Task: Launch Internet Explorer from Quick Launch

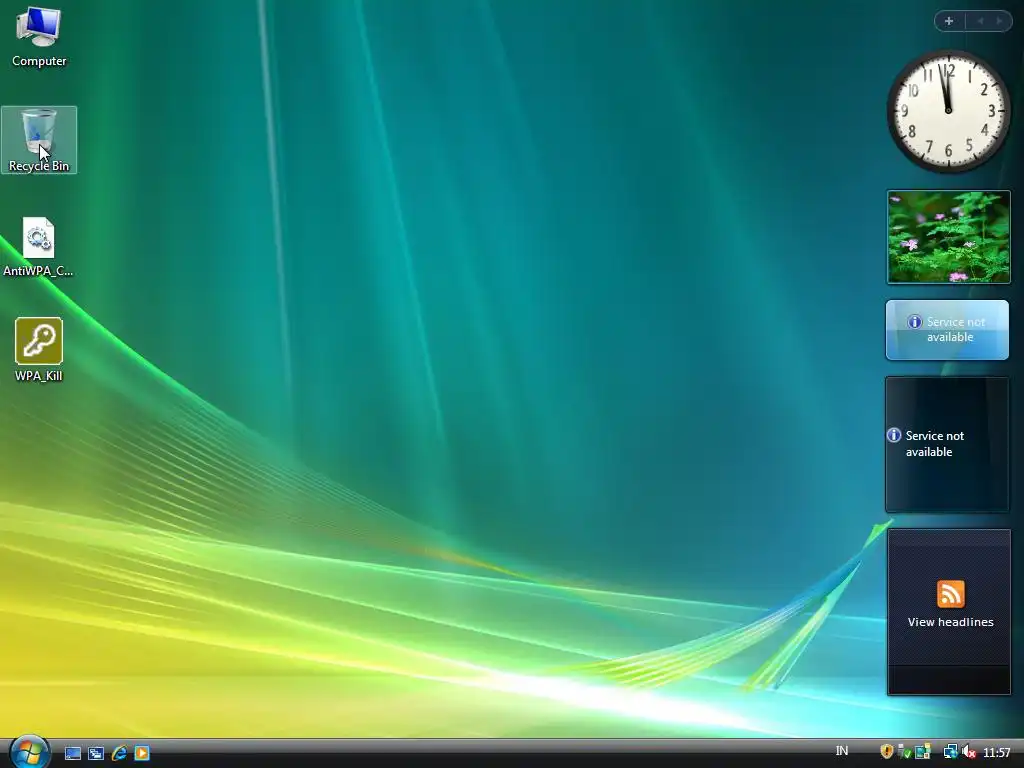Action: pos(119,753)
